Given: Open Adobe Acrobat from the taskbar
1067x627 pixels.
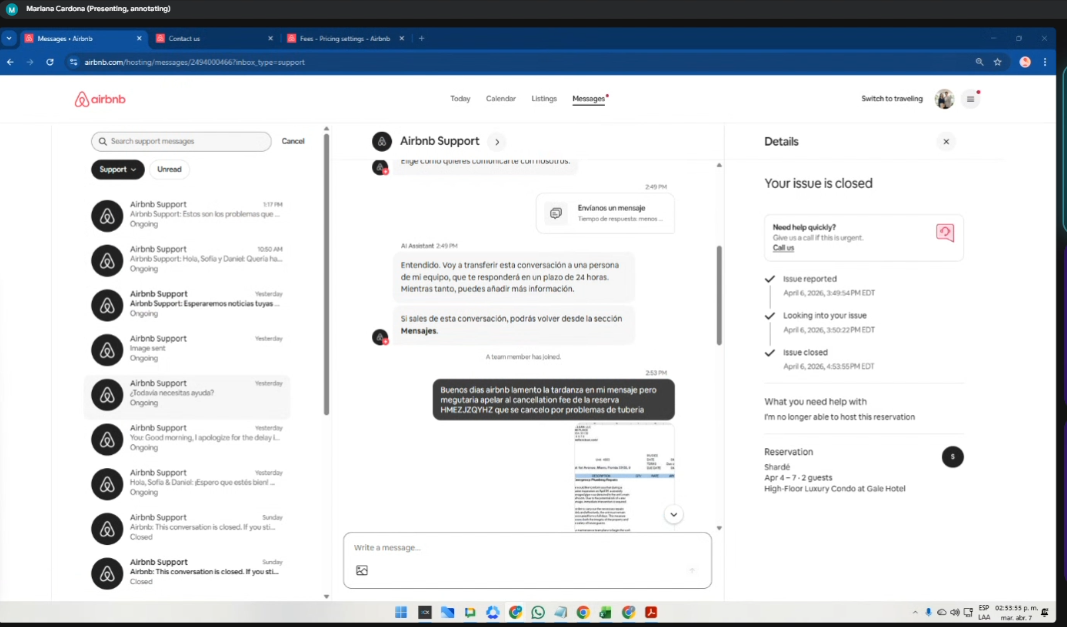Looking at the screenshot, I should click(x=651, y=613).
